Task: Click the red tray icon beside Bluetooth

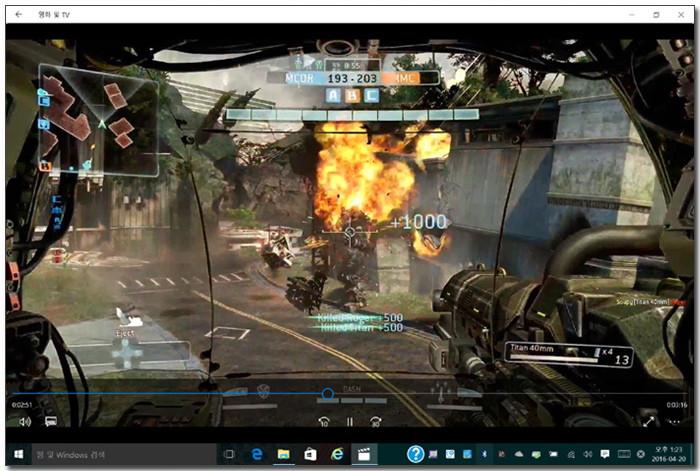Action: click(502, 454)
